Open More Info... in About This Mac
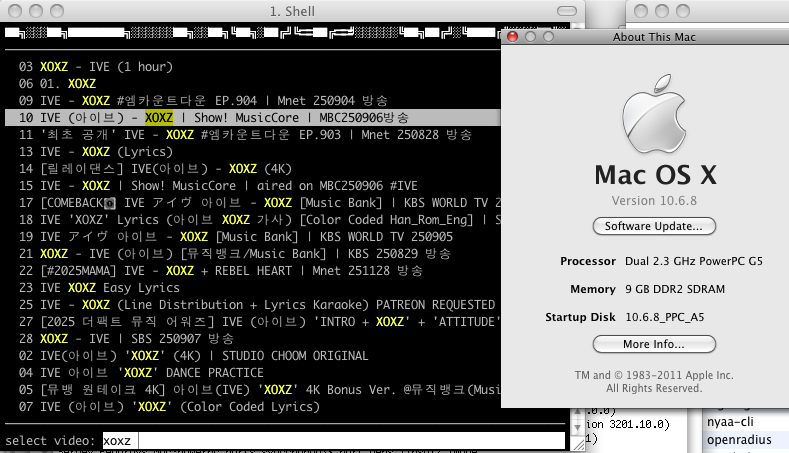This screenshot has height=453, width=789. [x=654, y=344]
